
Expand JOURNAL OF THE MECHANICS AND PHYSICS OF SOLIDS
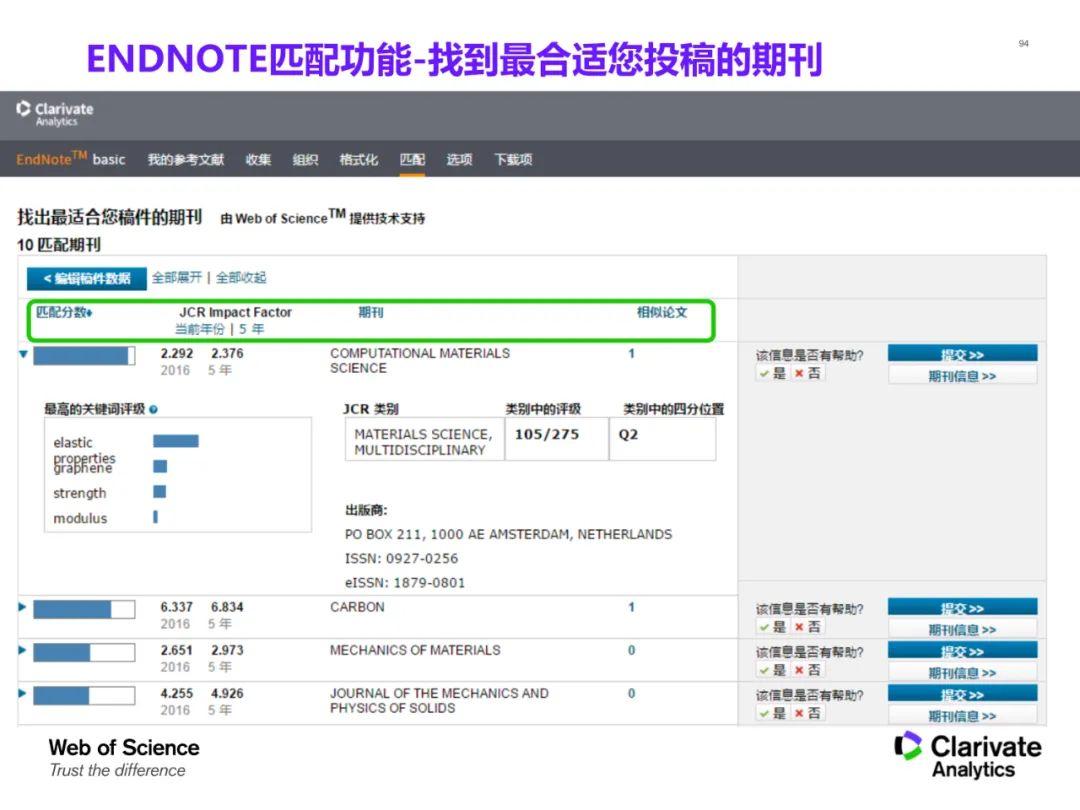(21, 693)
